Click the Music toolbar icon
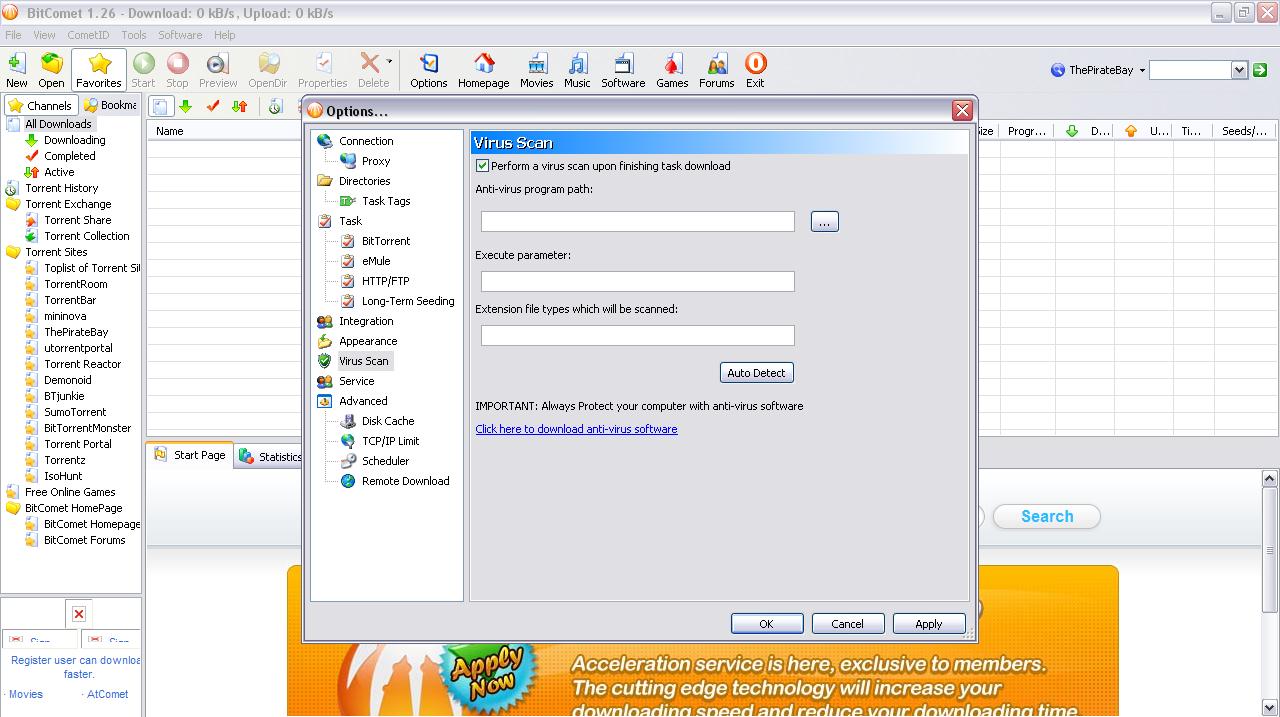Screen dimensions: 1280x717 [577, 71]
